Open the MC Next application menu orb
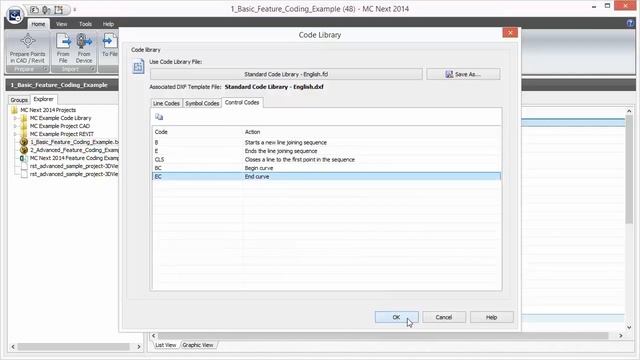The height and width of the screenshot is (360, 640). [15, 16]
